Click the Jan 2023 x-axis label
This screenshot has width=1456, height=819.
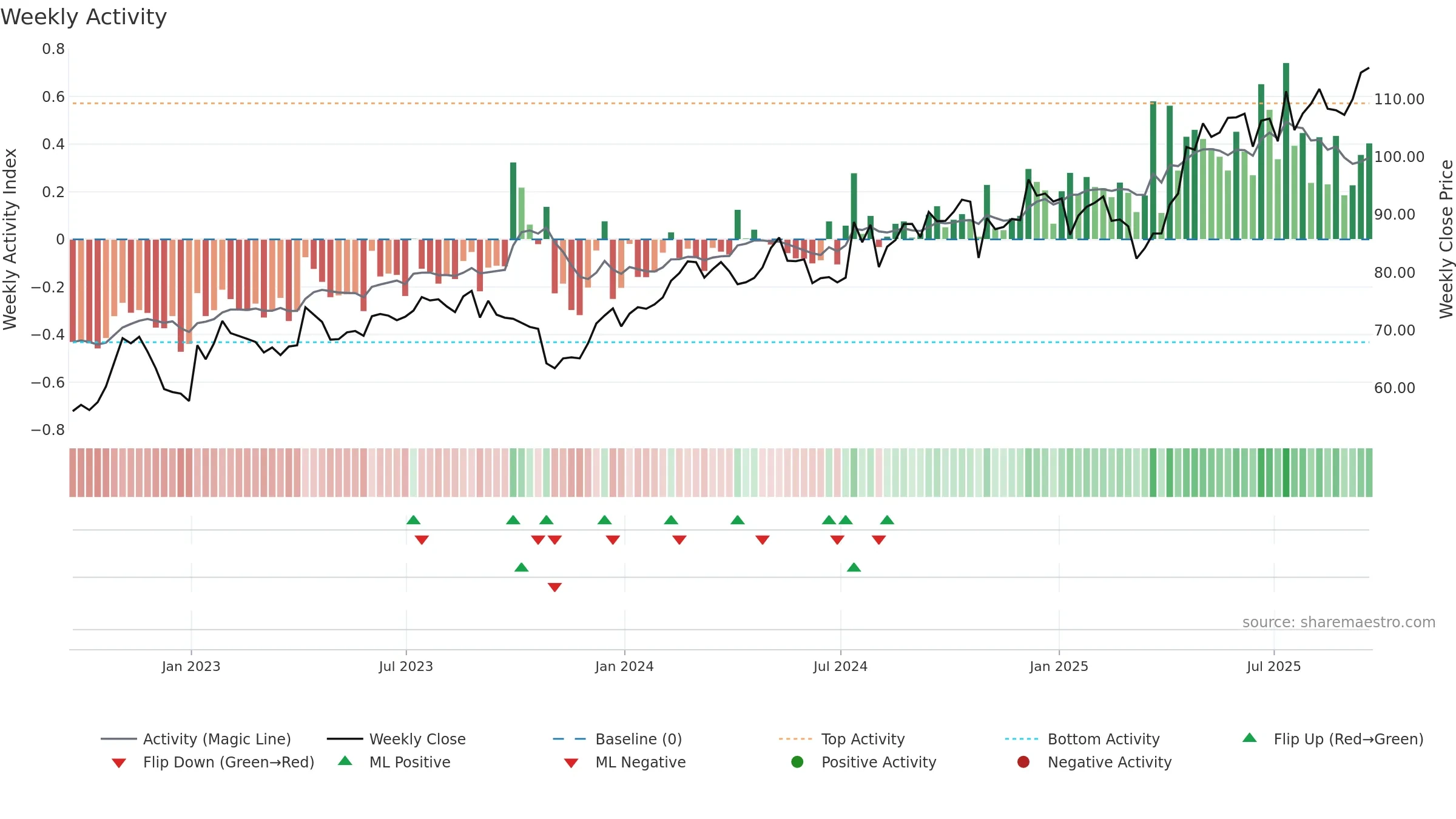pyautogui.click(x=191, y=667)
